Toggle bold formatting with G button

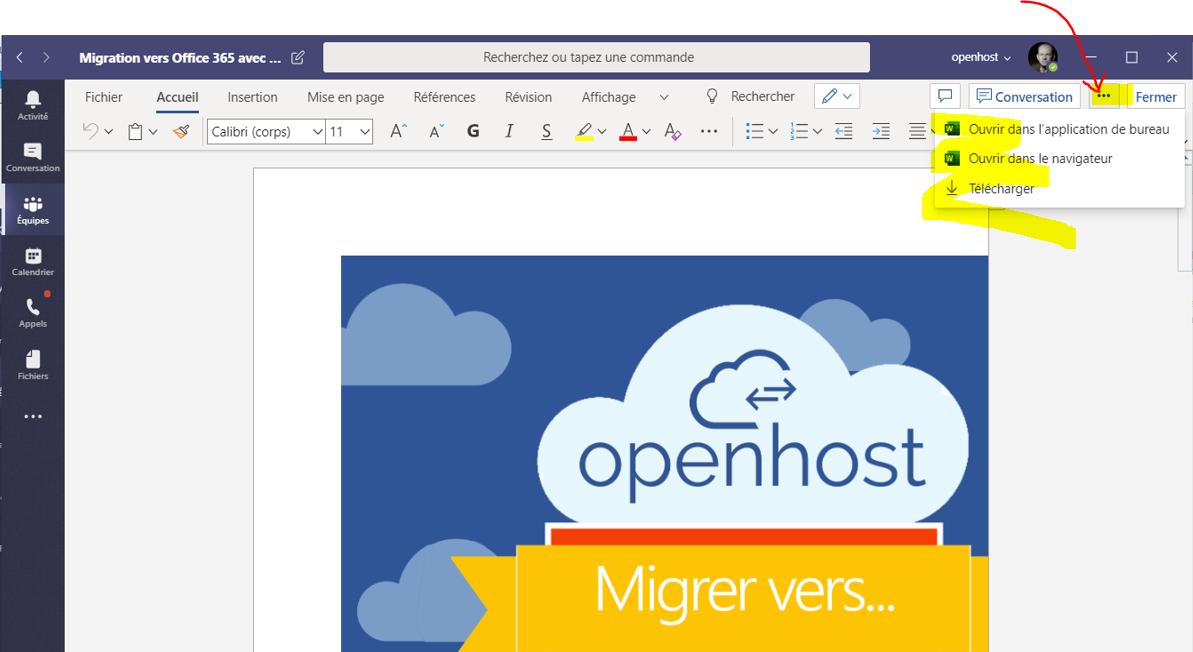[473, 131]
